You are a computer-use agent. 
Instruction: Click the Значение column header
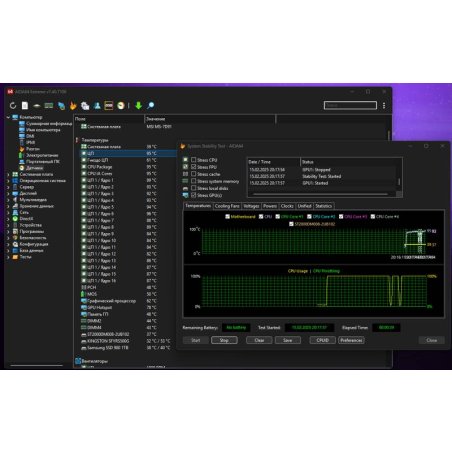pos(210,119)
